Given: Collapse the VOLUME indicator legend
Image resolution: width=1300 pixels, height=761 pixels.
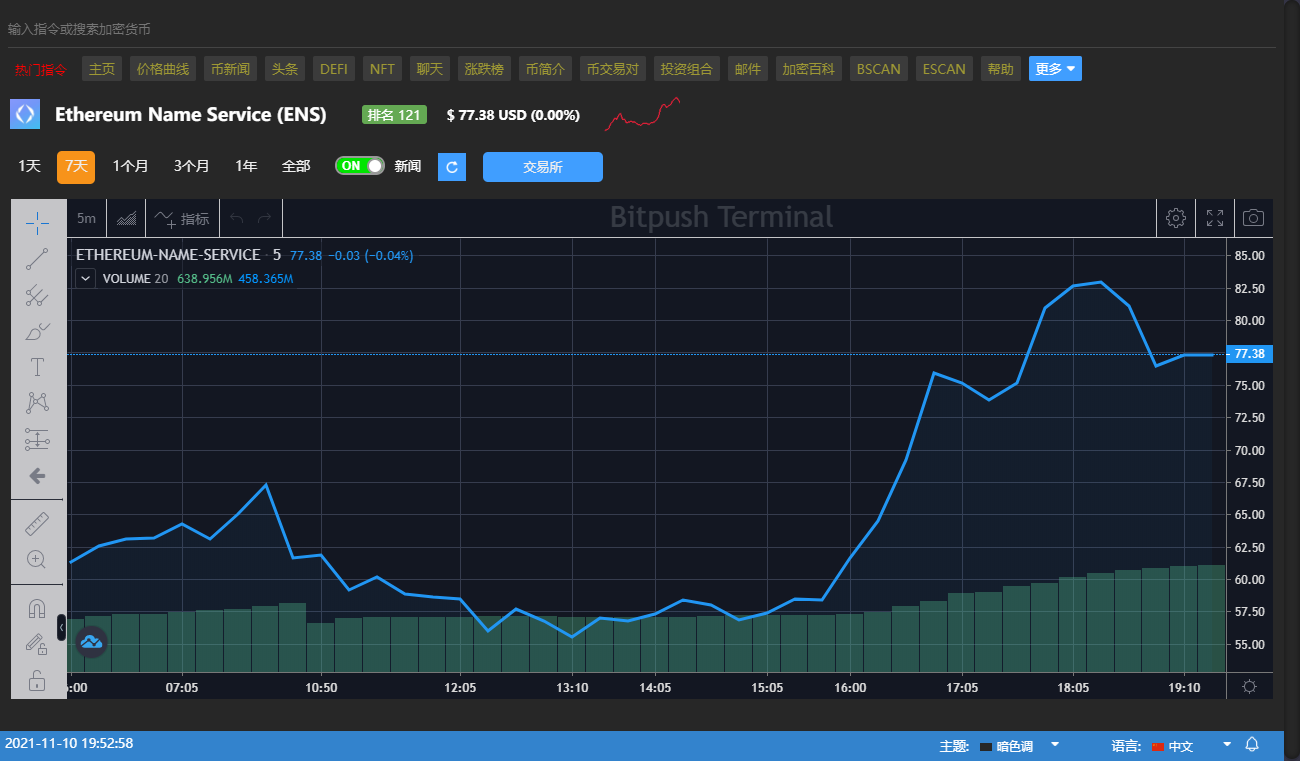Looking at the screenshot, I should tap(86, 279).
